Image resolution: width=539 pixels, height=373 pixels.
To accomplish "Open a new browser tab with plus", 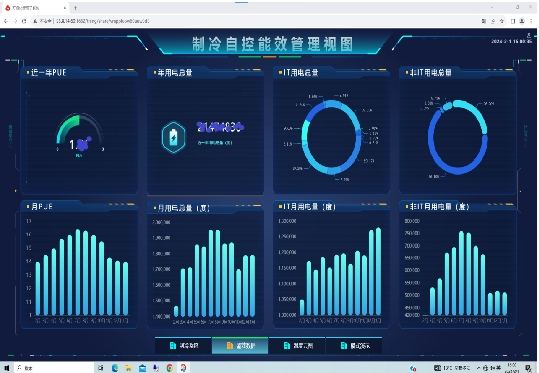I will [x=75, y=8].
